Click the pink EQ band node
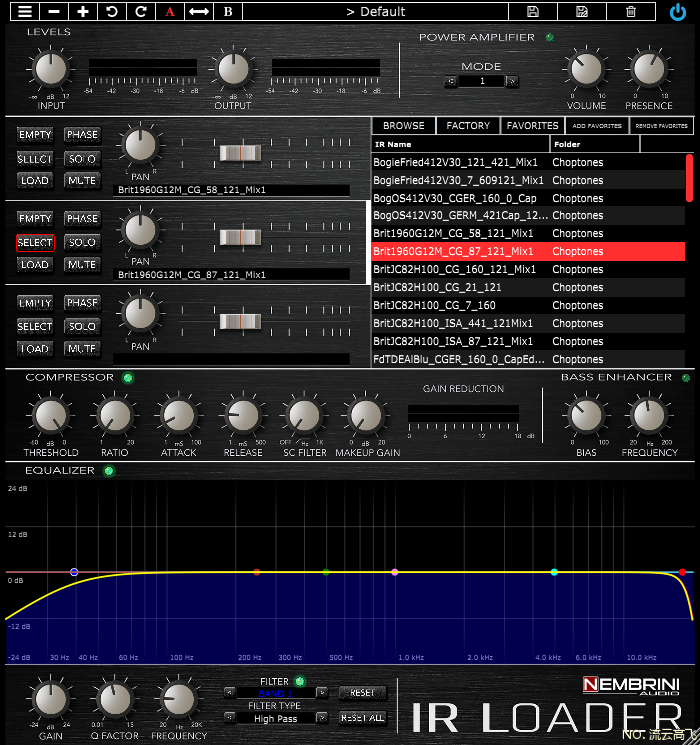Image resolution: width=700 pixels, height=745 pixels. tap(395, 572)
